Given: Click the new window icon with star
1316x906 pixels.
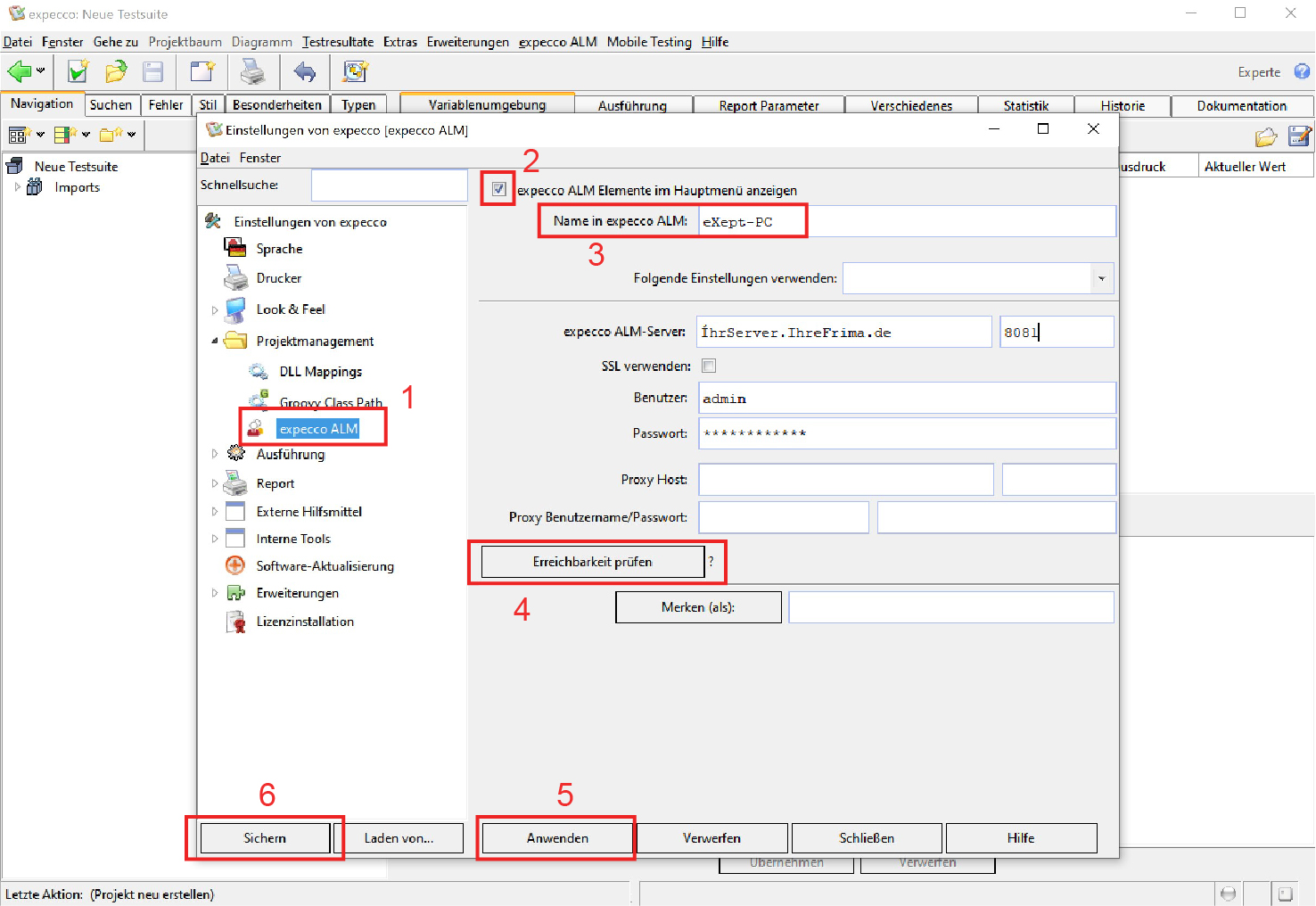Looking at the screenshot, I should [202, 71].
